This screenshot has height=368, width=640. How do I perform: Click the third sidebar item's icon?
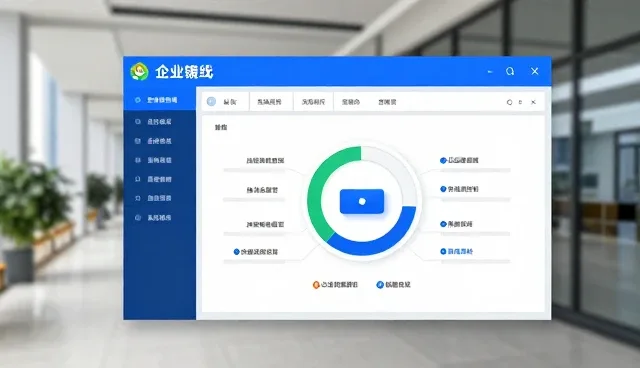pyautogui.click(x=138, y=141)
